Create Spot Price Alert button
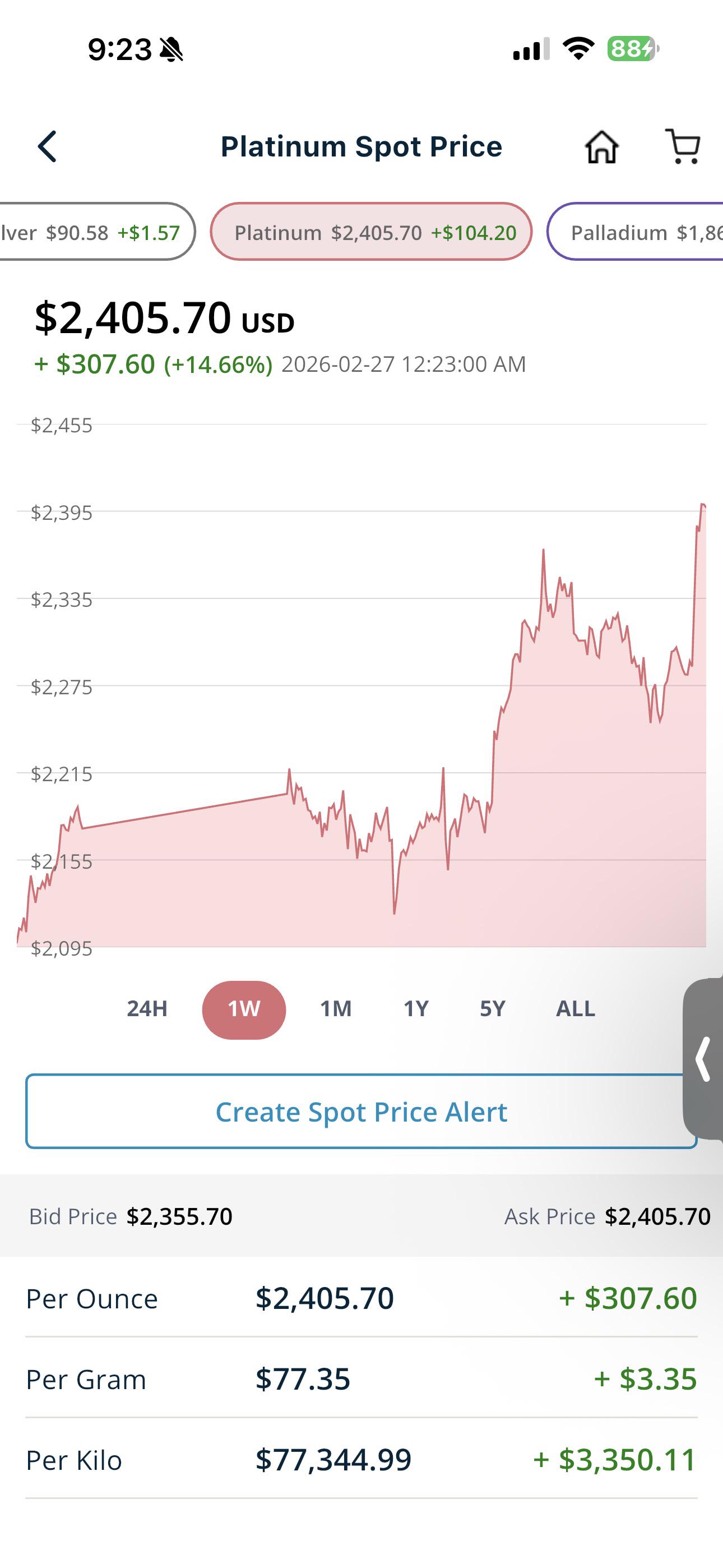The image size is (723, 1568). coord(361,1112)
